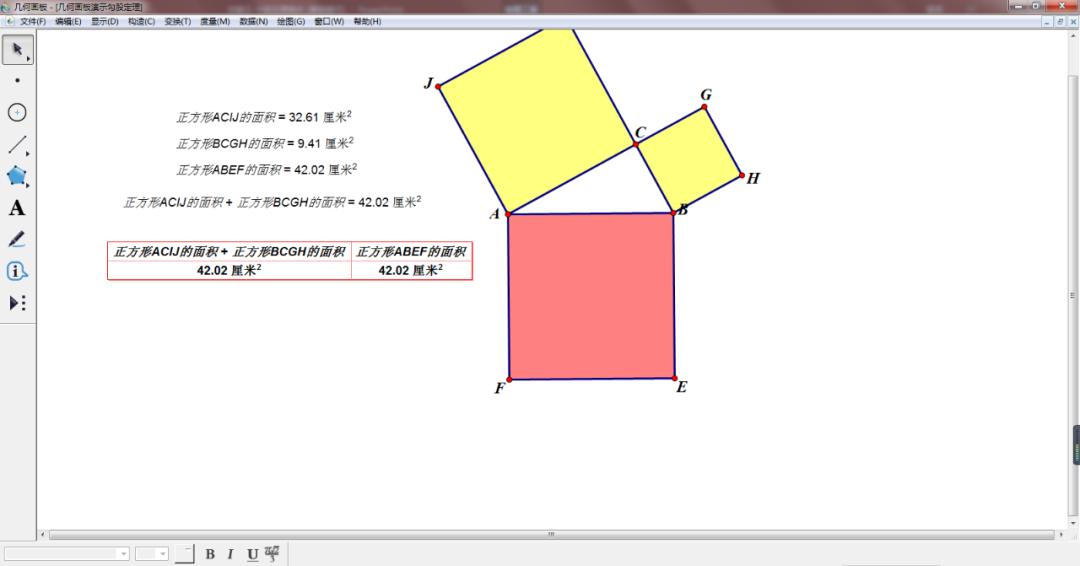The width and height of the screenshot is (1080, 566).
Task: Select the Compass circle tool
Action: (17, 112)
